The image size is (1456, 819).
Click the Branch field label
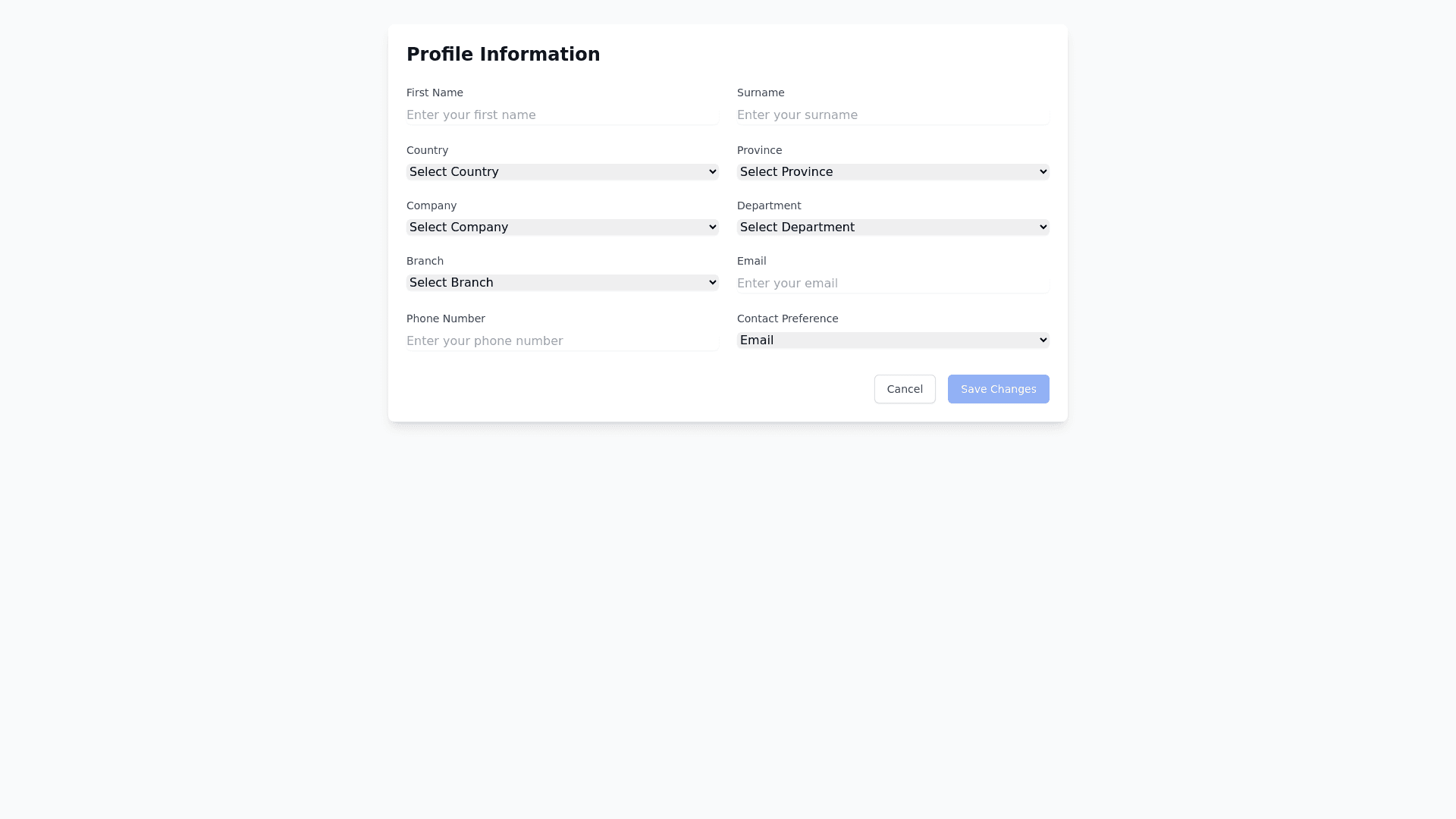[425, 261]
